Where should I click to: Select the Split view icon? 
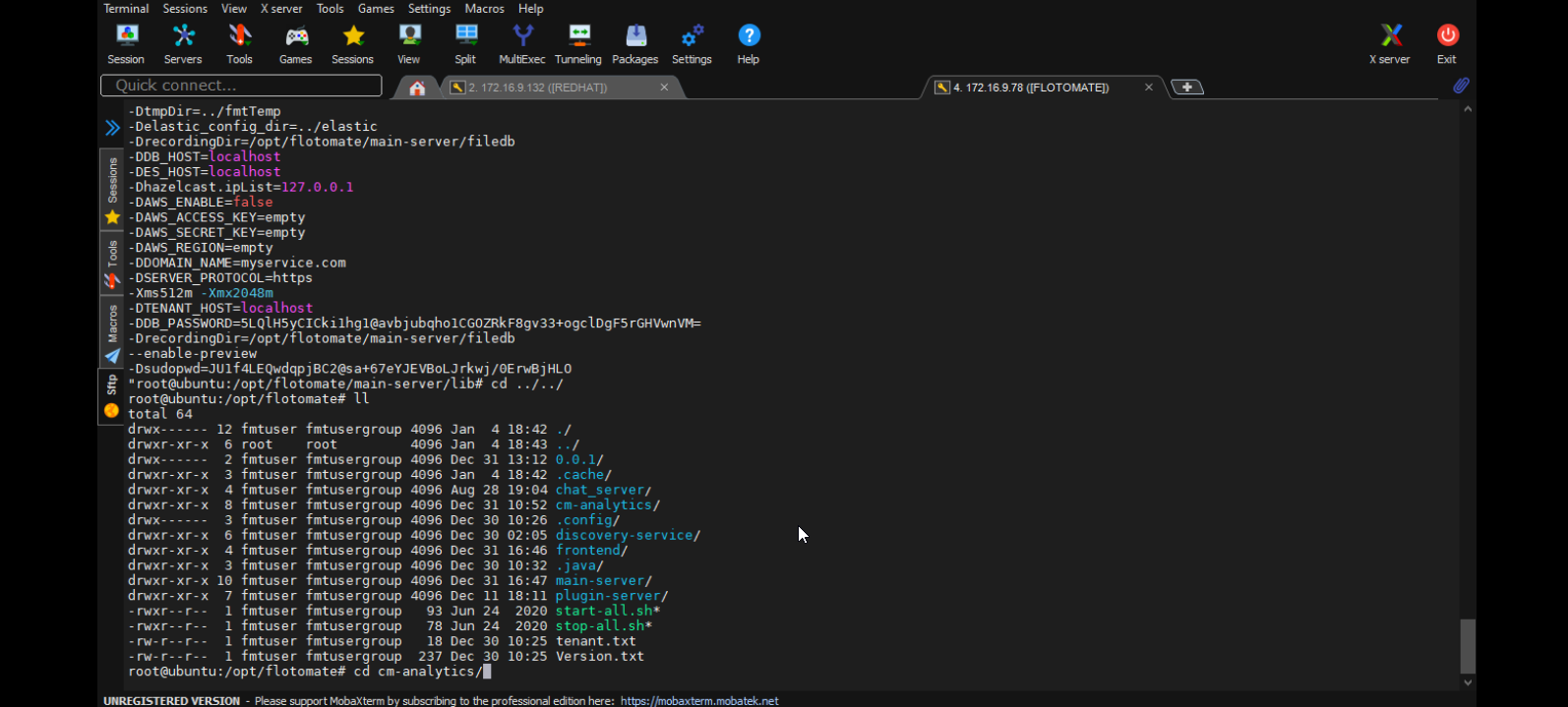pyautogui.click(x=465, y=44)
